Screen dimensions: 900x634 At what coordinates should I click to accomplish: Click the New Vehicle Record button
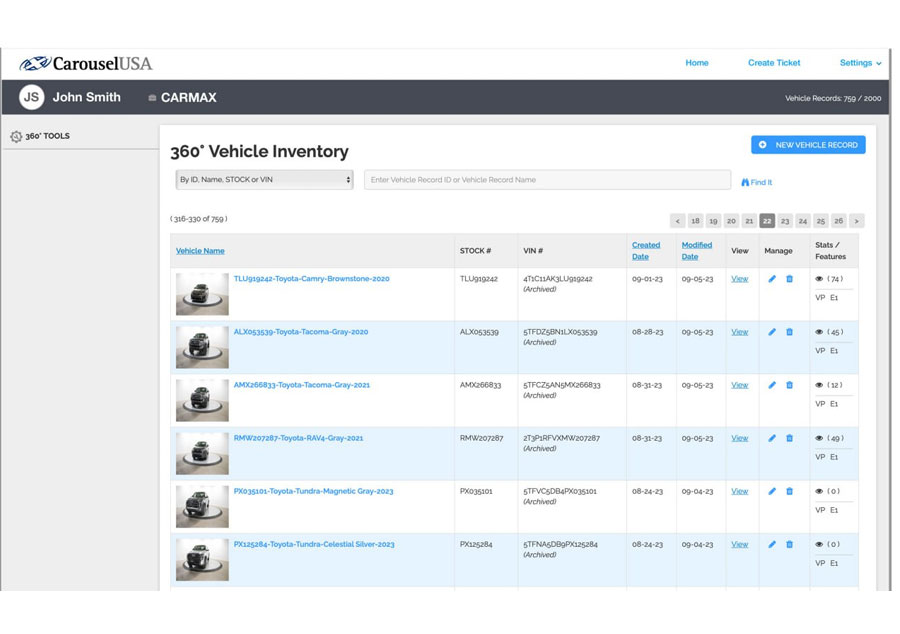(808, 145)
